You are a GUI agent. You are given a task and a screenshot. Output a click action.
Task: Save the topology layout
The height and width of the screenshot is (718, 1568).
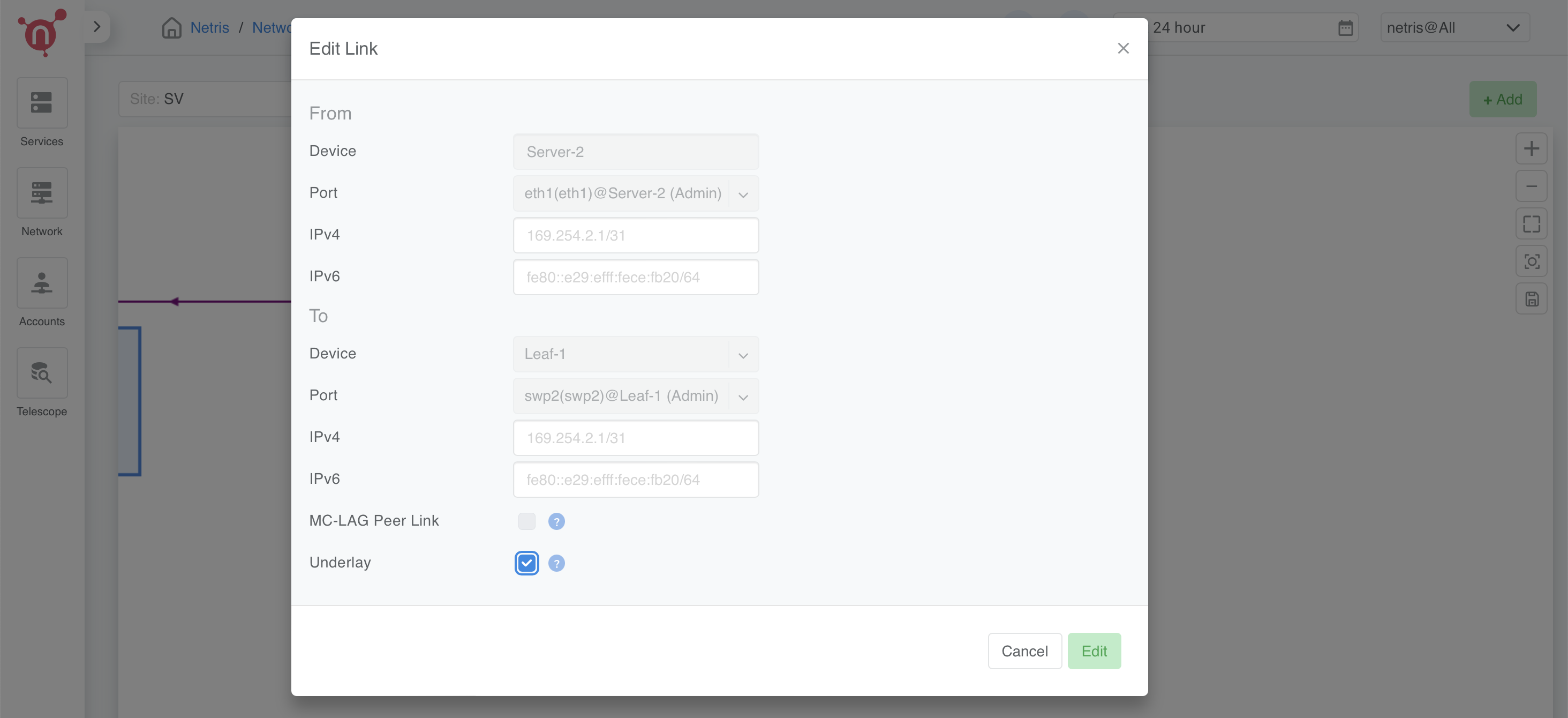click(x=1532, y=298)
